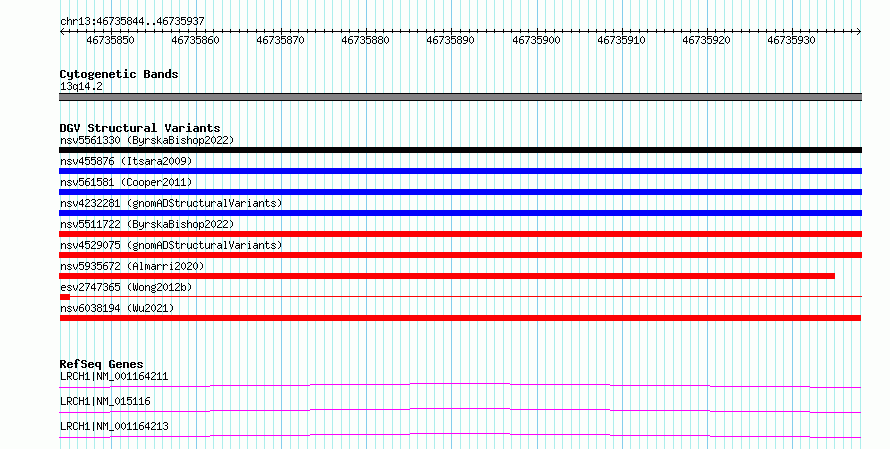Open nsv5561330 (ByrskaBishop2022) label

tap(147, 140)
